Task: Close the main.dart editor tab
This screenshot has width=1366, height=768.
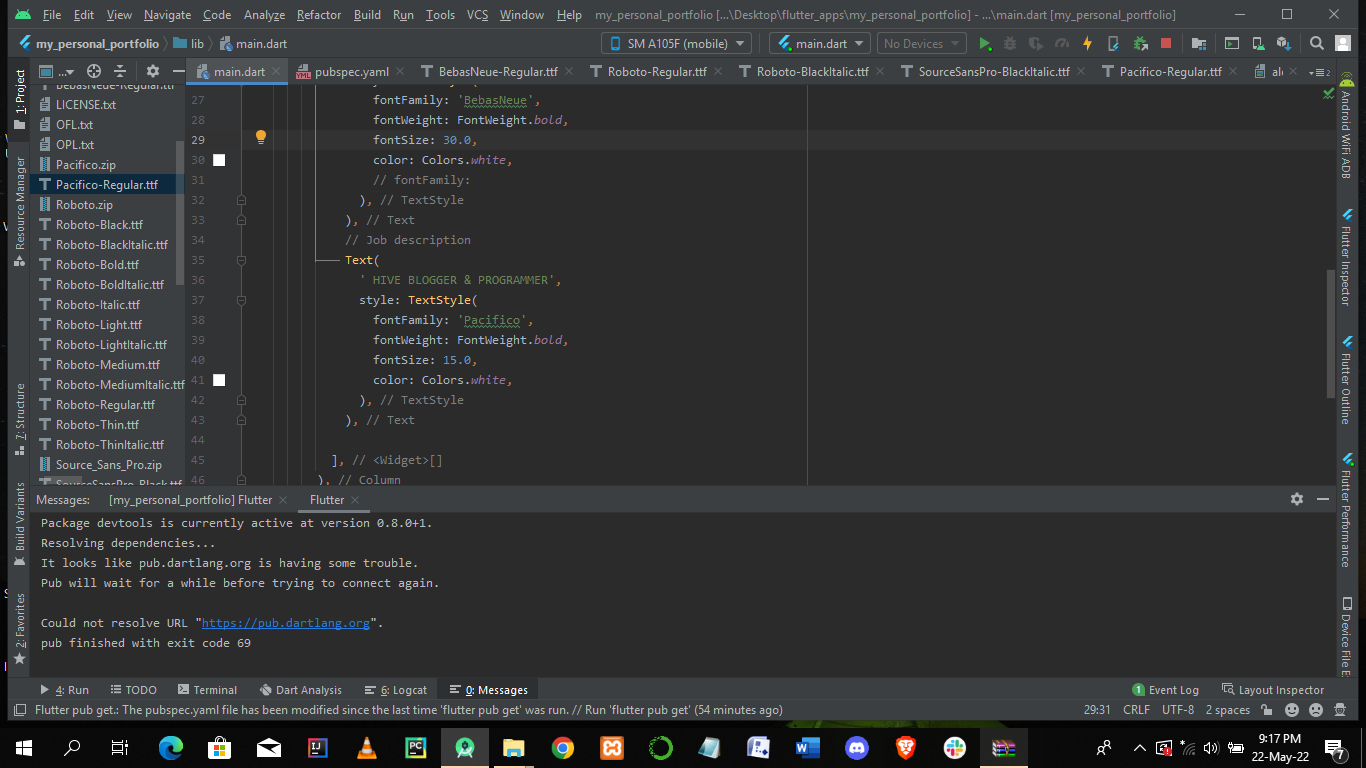Action: (x=277, y=72)
